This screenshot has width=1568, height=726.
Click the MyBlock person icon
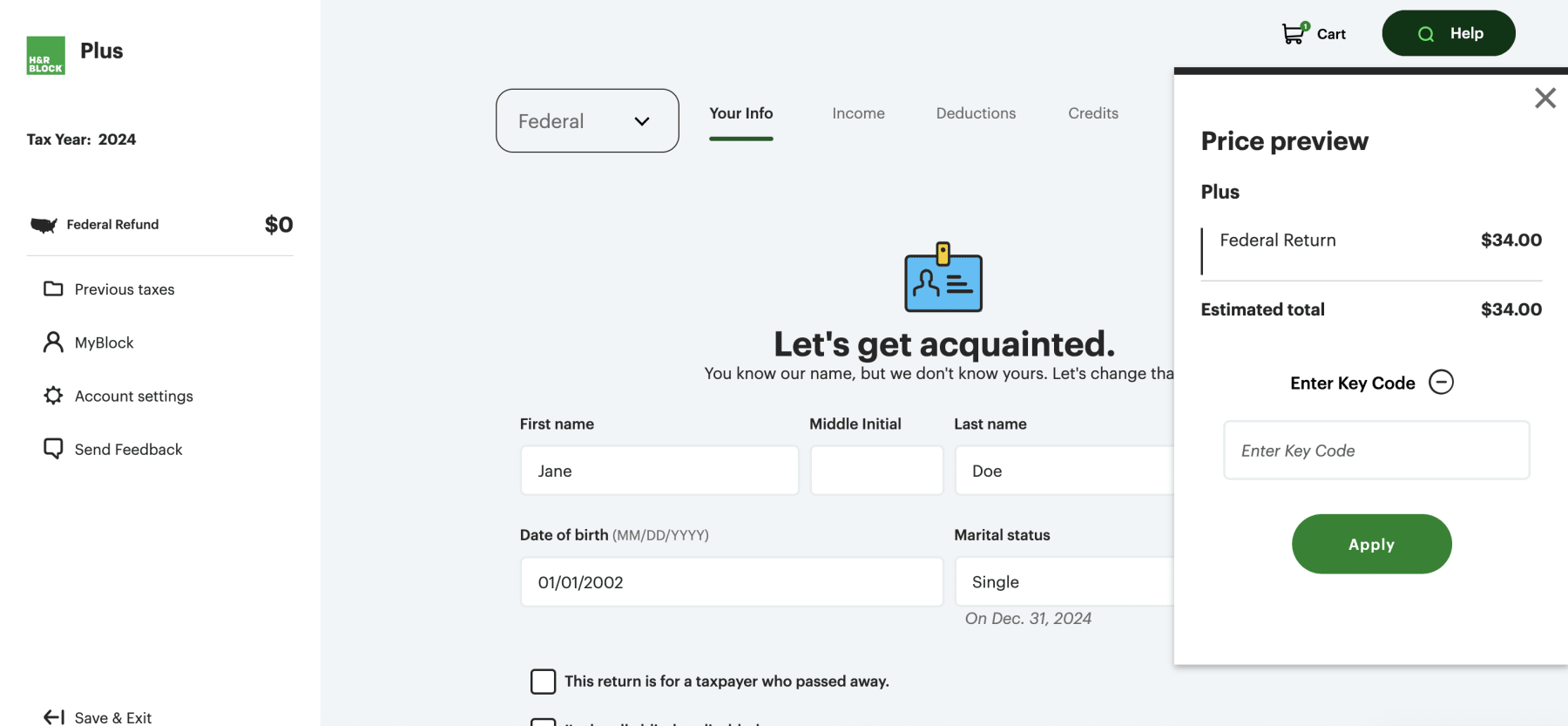click(x=53, y=343)
